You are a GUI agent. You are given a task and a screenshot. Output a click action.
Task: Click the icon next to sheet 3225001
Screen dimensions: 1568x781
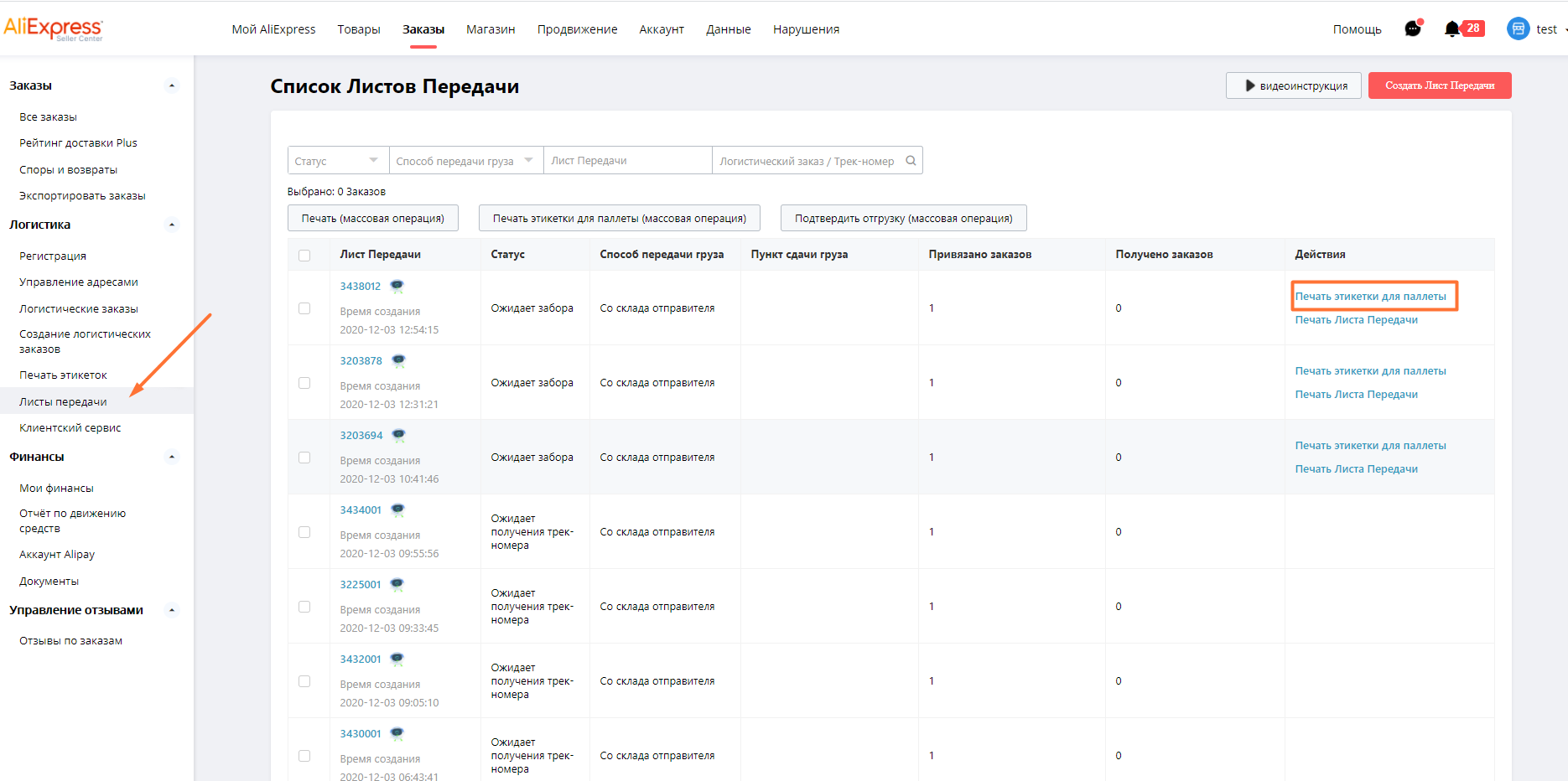397,584
